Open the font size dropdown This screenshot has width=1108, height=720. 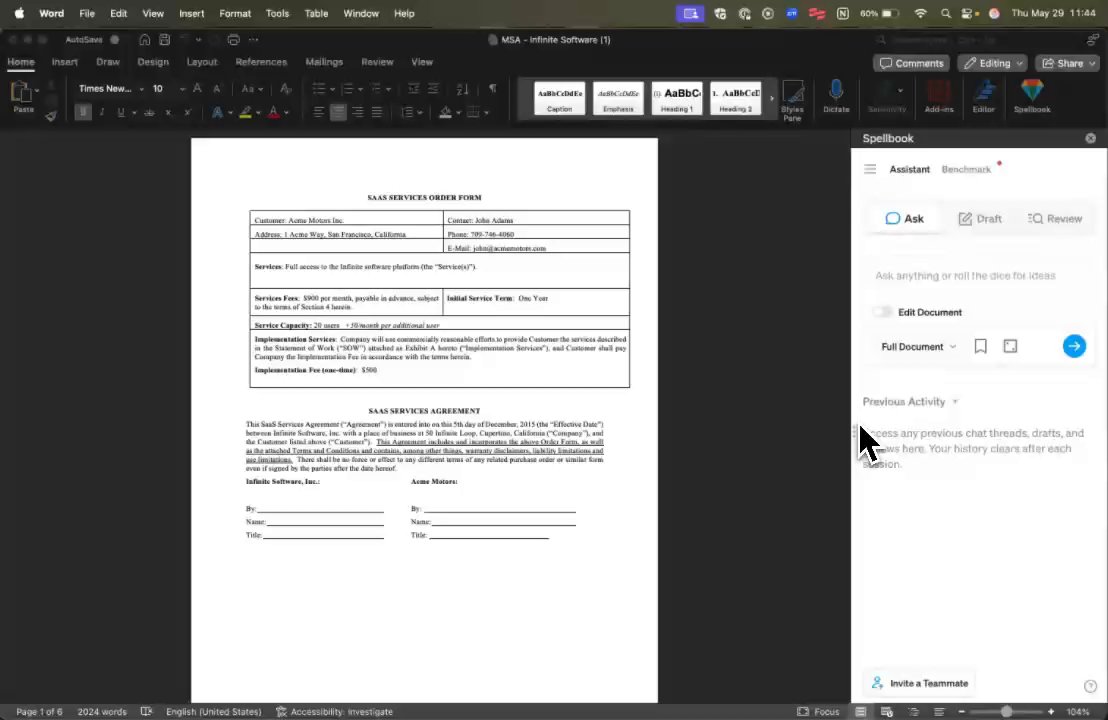[x=182, y=89]
